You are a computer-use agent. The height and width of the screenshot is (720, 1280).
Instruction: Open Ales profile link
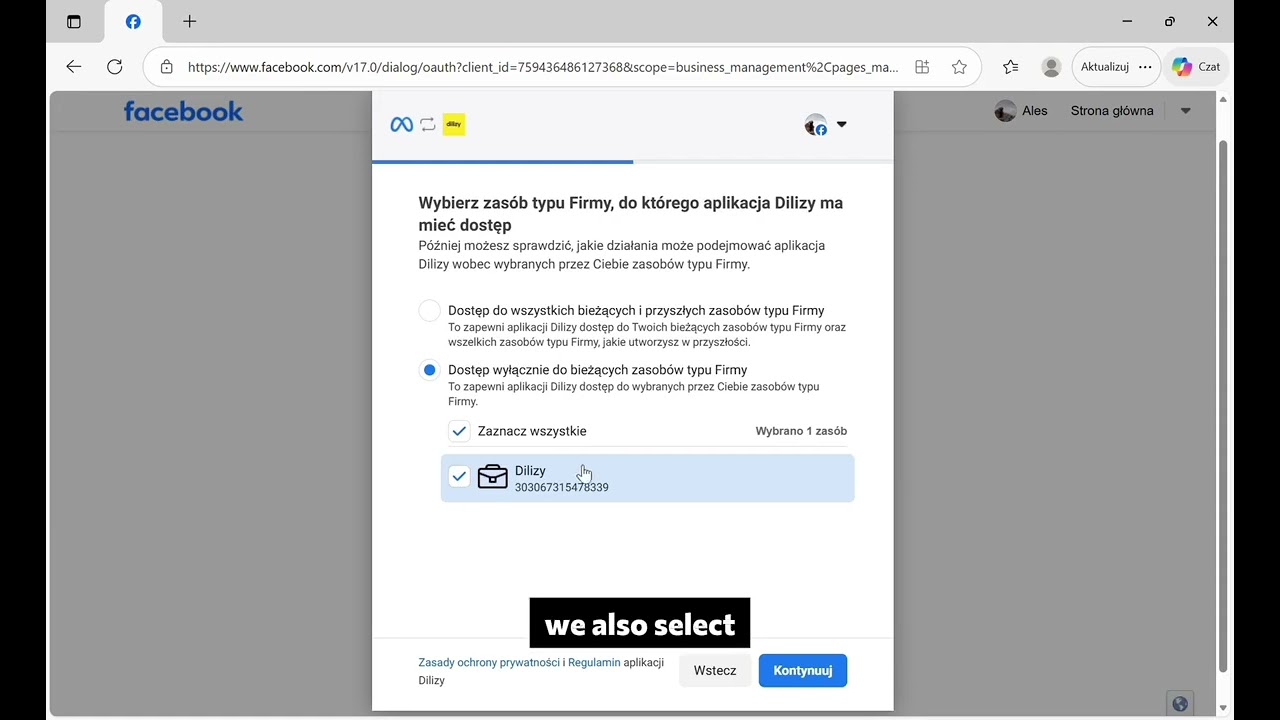(1021, 111)
